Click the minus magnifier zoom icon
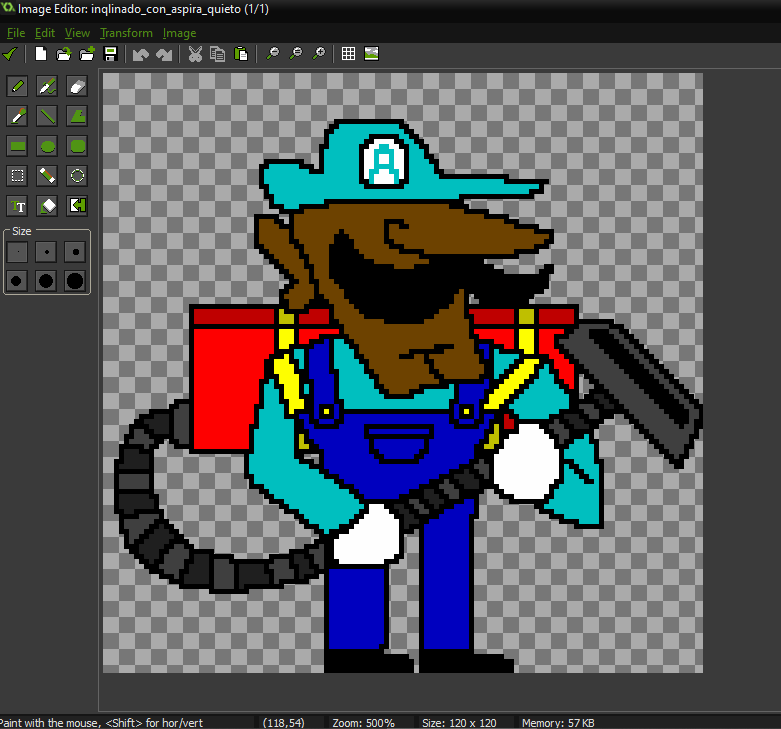The image size is (781, 729). pyautogui.click(x=272, y=53)
